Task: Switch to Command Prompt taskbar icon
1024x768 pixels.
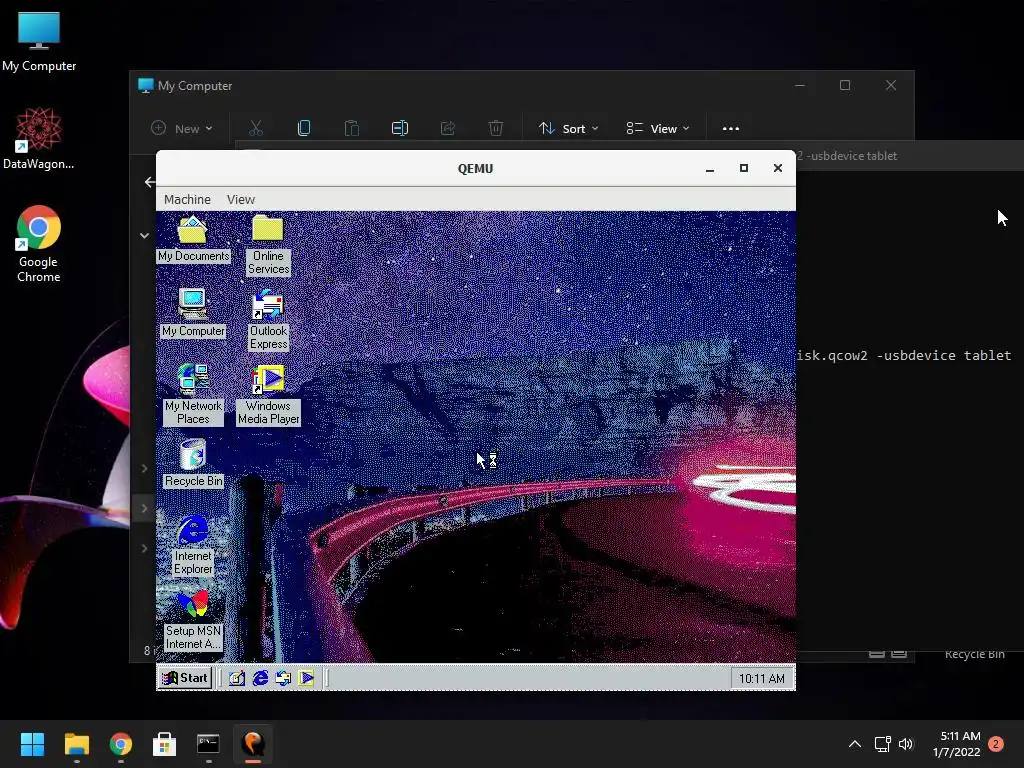Action: tap(208, 744)
